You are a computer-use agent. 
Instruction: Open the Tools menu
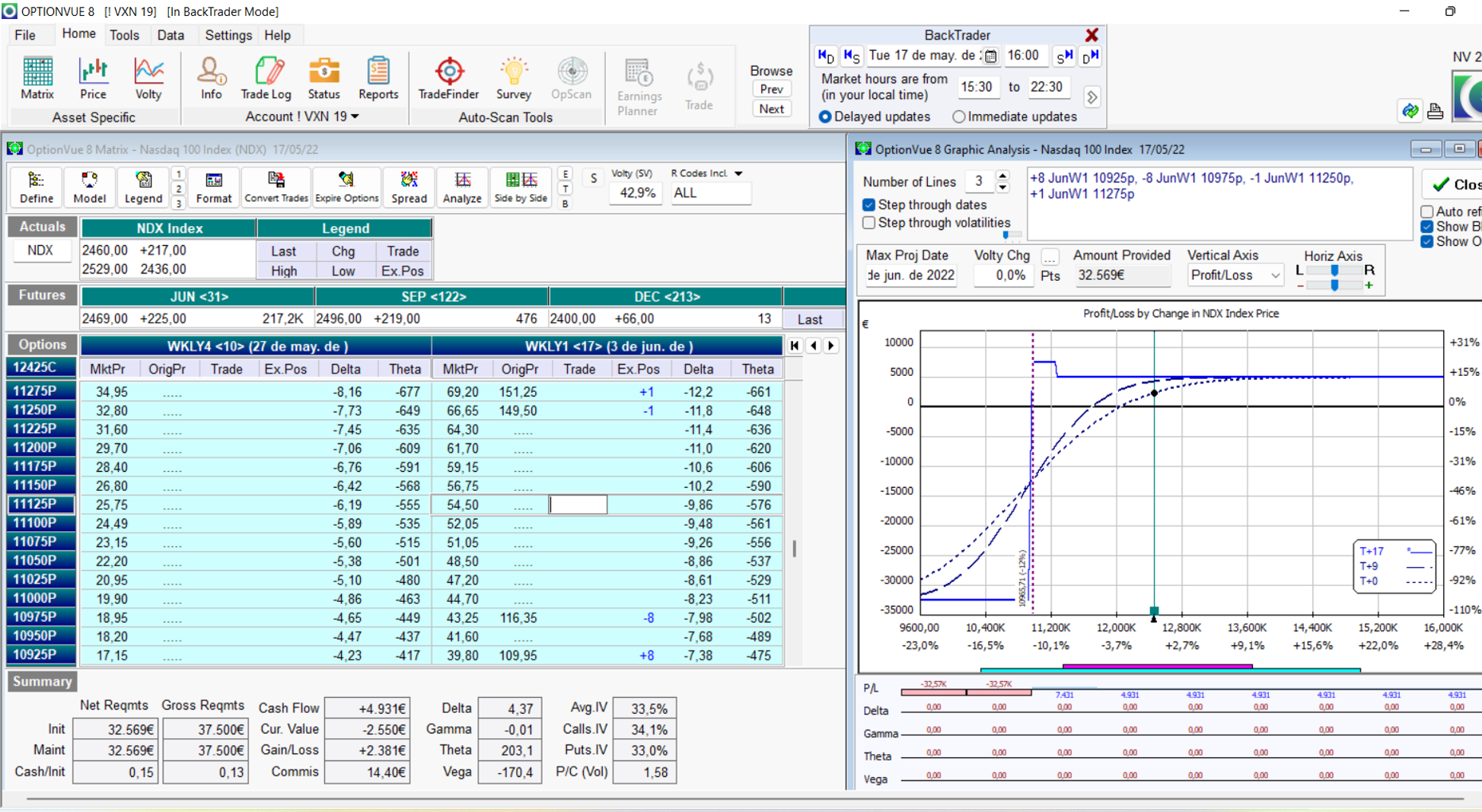click(x=124, y=35)
